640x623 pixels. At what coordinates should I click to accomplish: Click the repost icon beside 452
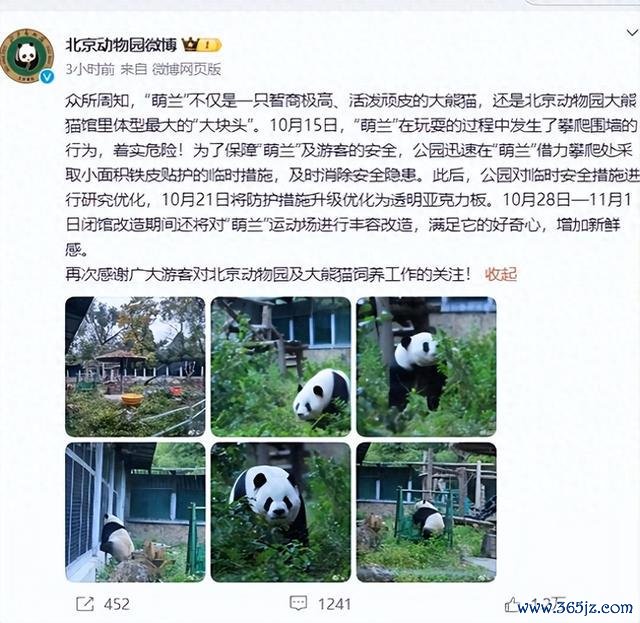85,603
